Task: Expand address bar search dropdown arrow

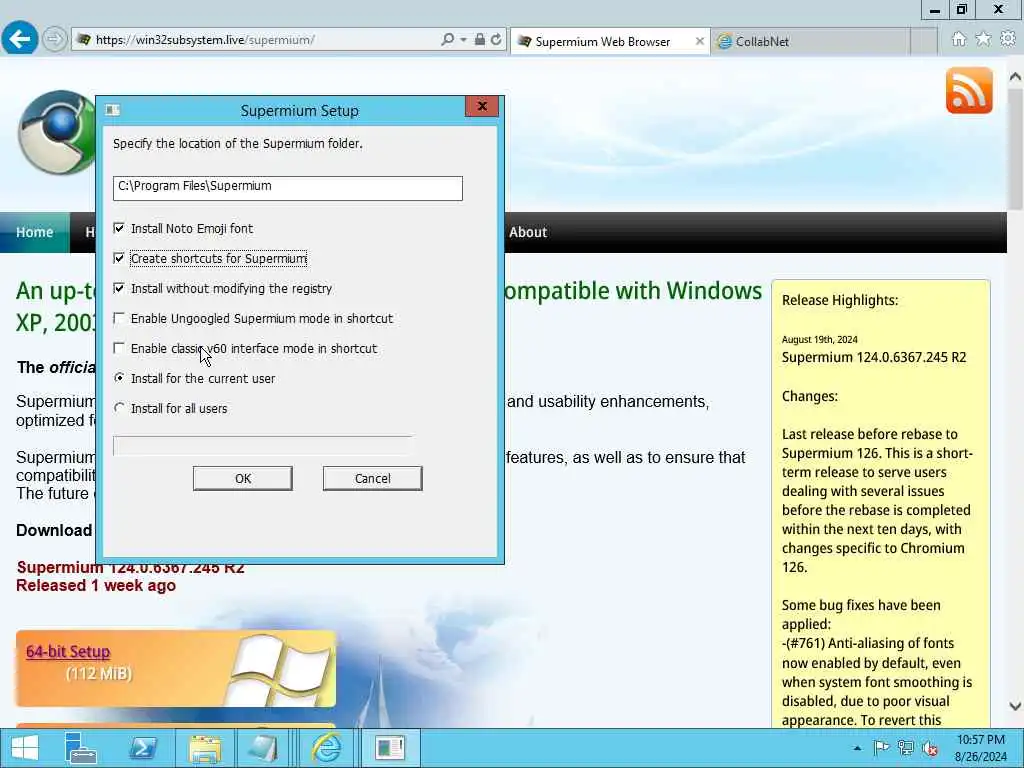Action: click(463, 40)
